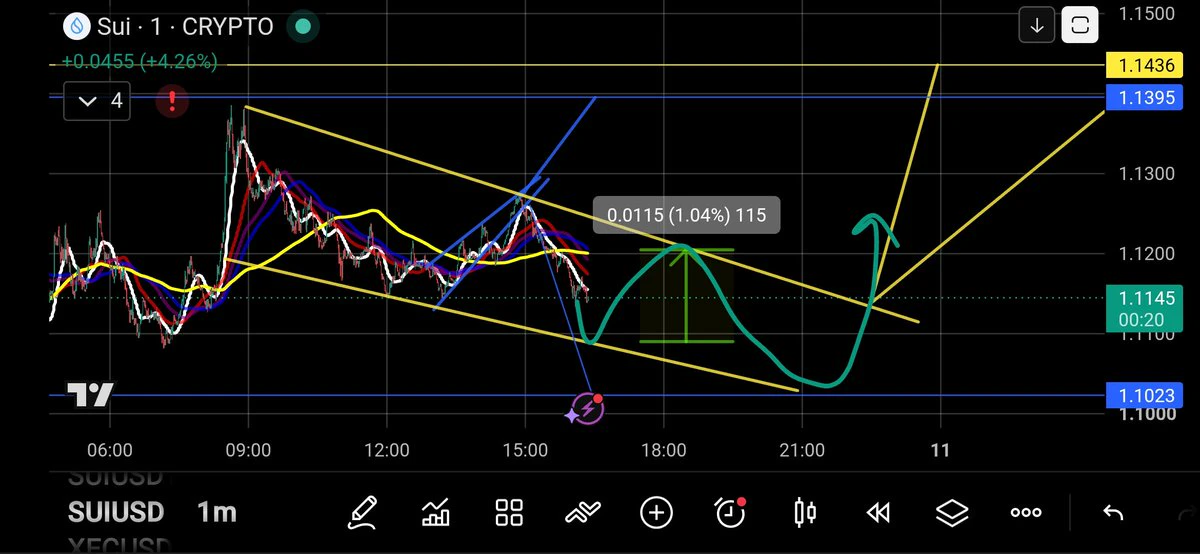Tap the +0.0455 (+4.26%) change value

[139, 61]
